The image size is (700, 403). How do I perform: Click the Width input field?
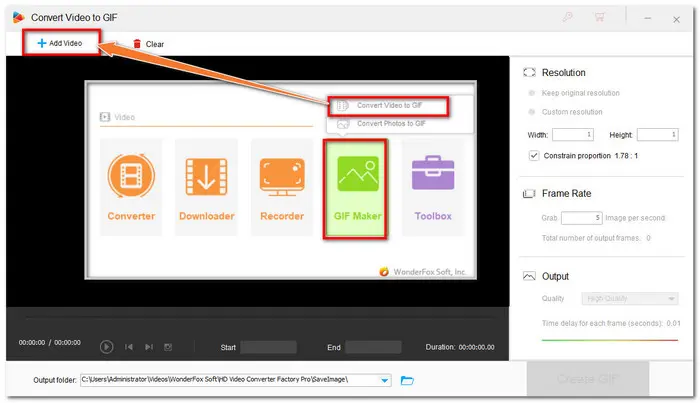tap(573, 135)
